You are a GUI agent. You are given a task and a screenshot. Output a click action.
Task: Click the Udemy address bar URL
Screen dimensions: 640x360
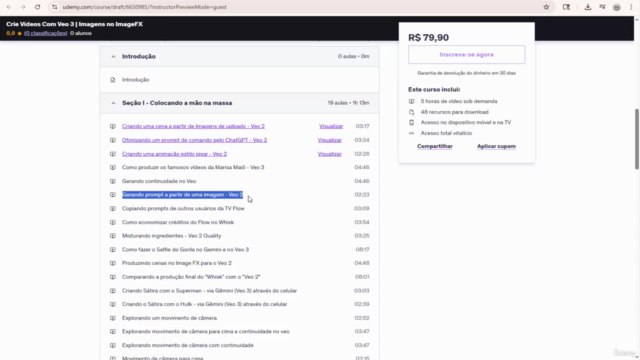(144, 7)
